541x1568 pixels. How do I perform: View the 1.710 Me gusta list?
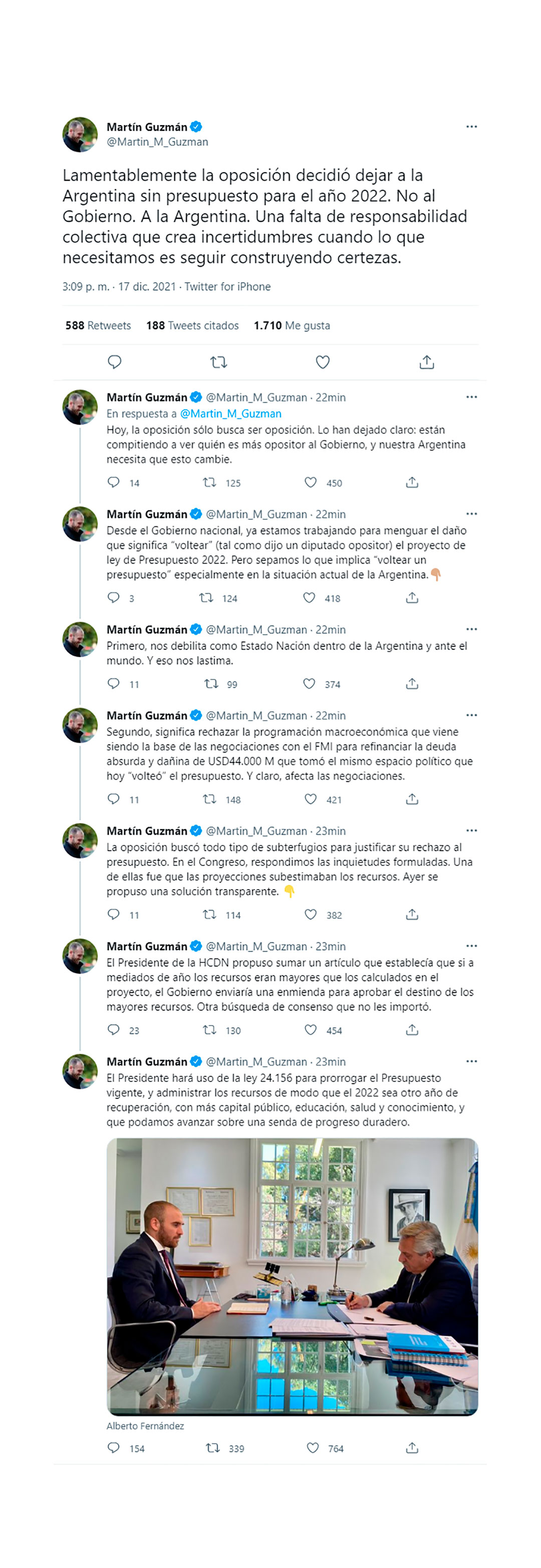pyautogui.click(x=292, y=326)
